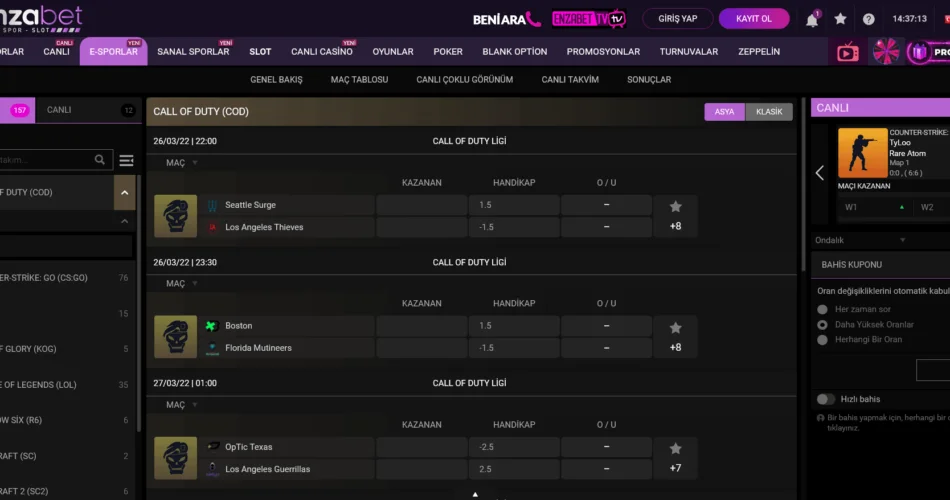Open CANLI ÇOKLU GÖRÜNÜM sub-menu link

[x=465, y=79]
